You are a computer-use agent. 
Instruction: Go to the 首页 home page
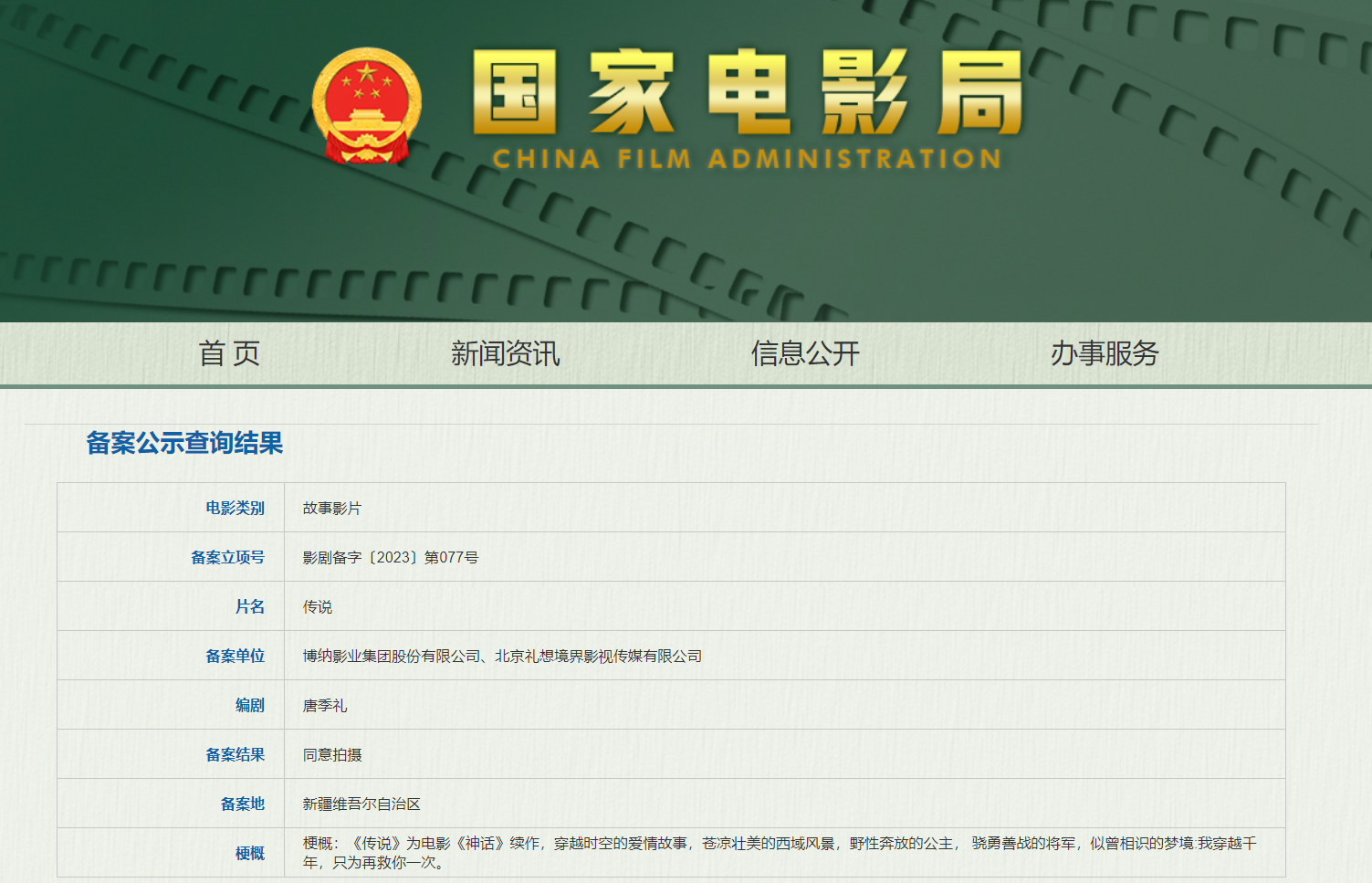tap(229, 353)
